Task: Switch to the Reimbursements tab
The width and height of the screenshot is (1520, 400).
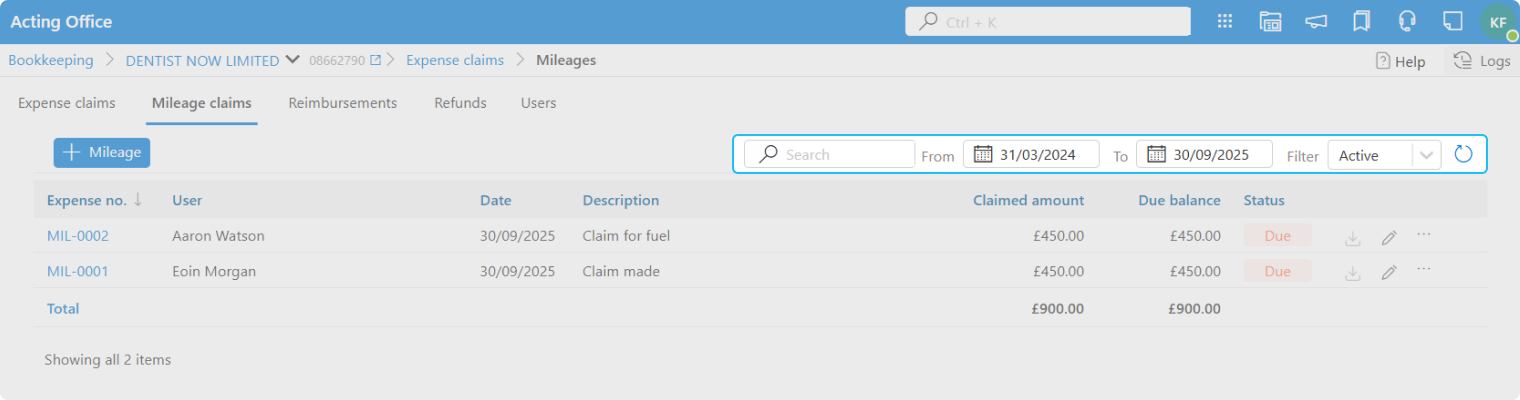Action: pyautogui.click(x=343, y=103)
